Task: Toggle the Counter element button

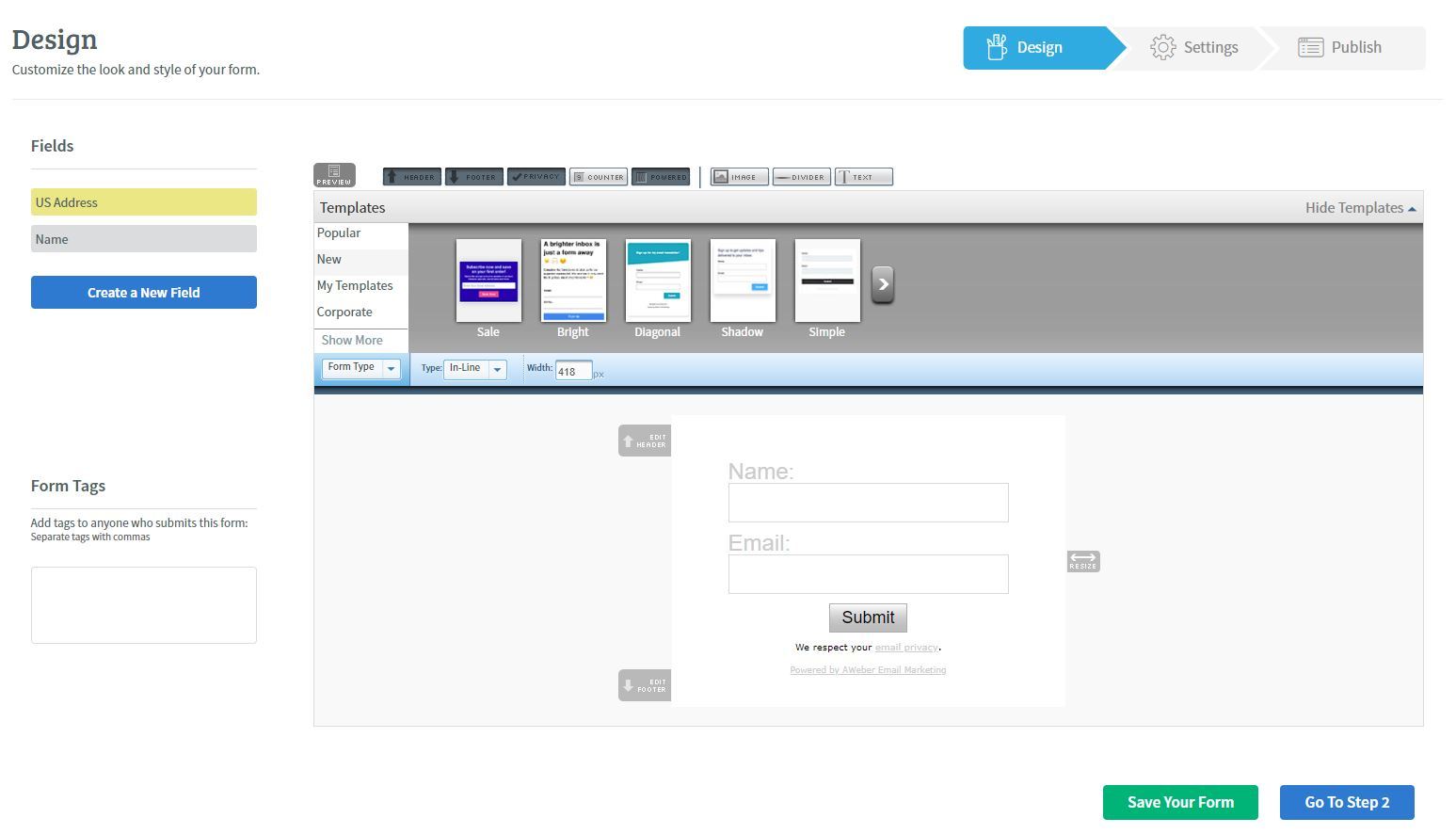Action: click(x=599, y=177)
